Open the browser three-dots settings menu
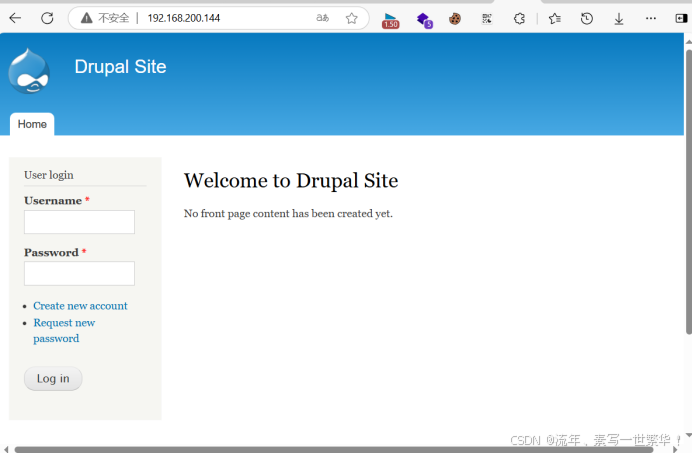The image size is (692, 454). point(651,19)
